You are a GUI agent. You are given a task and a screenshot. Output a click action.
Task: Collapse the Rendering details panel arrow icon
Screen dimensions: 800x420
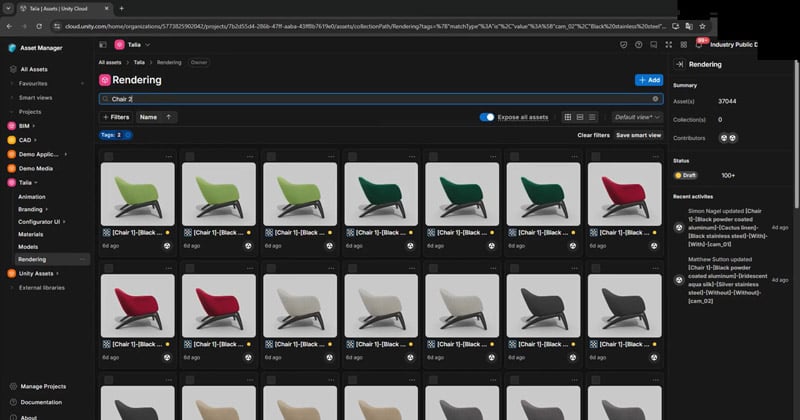point(679,64)
